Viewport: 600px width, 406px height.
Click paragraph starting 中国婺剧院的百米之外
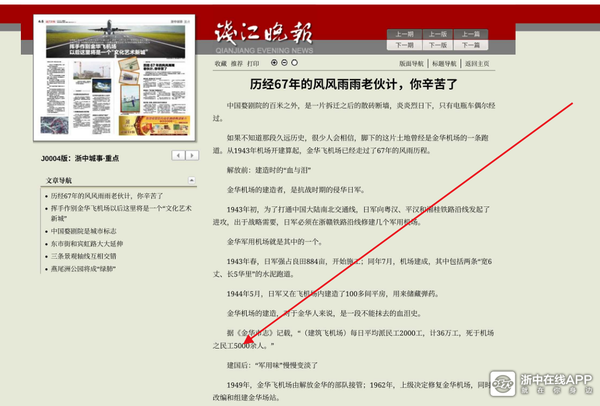[x=354, y=112]
